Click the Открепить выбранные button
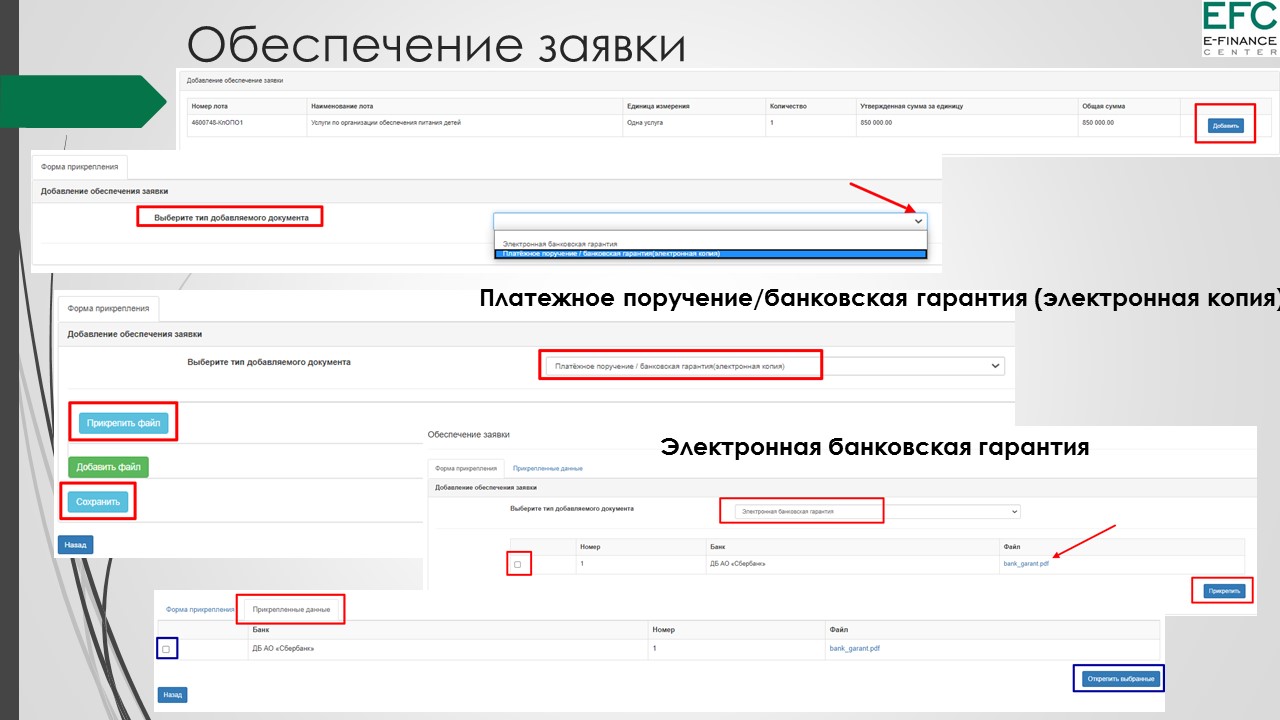Viewport: 1280px width, 720px height. [x=1122, y=679]
